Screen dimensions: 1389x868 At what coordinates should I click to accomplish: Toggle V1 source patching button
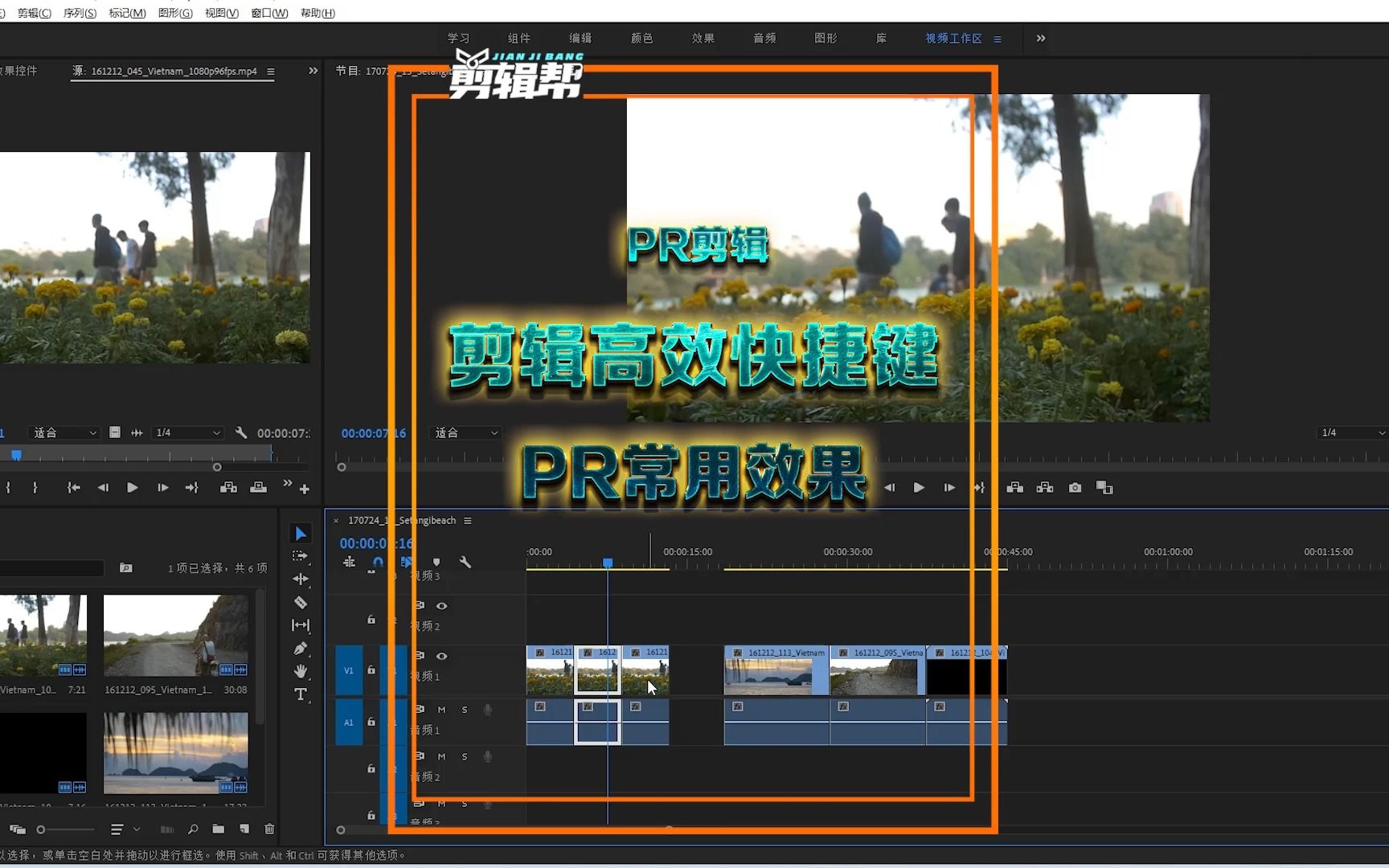349,670
